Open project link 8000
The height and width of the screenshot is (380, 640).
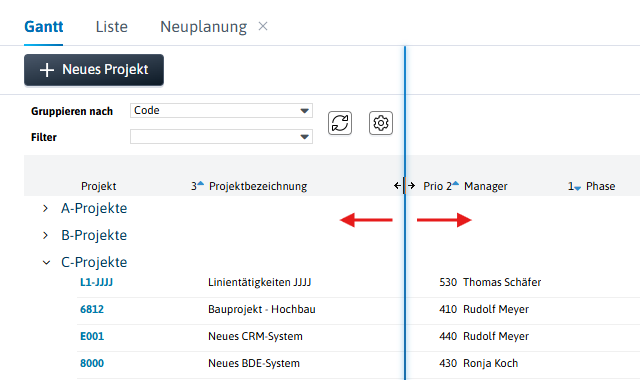pos(92,363)
